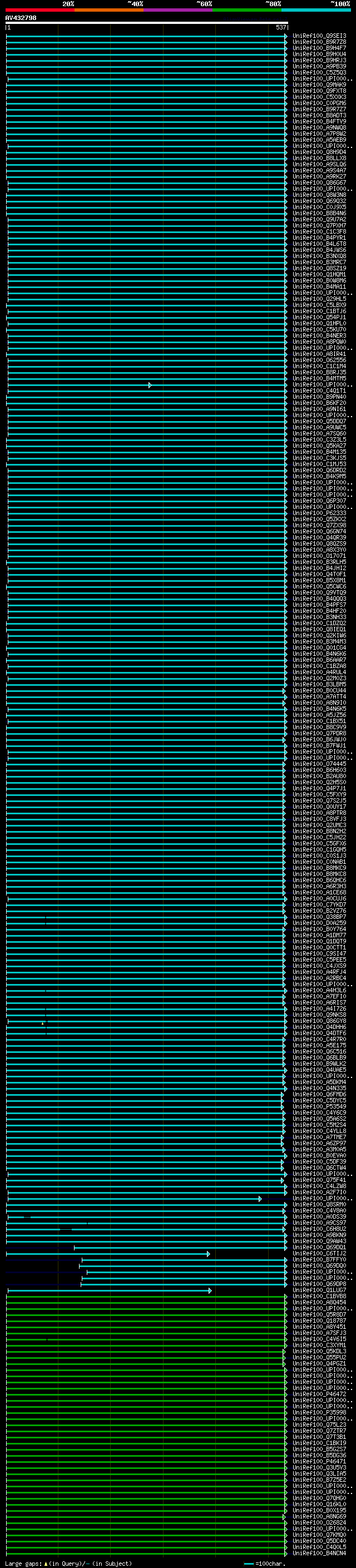This screenshot has width=356, height=1568.
Task: Click the alignment bar for UniRef100_Q69DQ1
Action: pyautogui.click(x=181, y=1248)
